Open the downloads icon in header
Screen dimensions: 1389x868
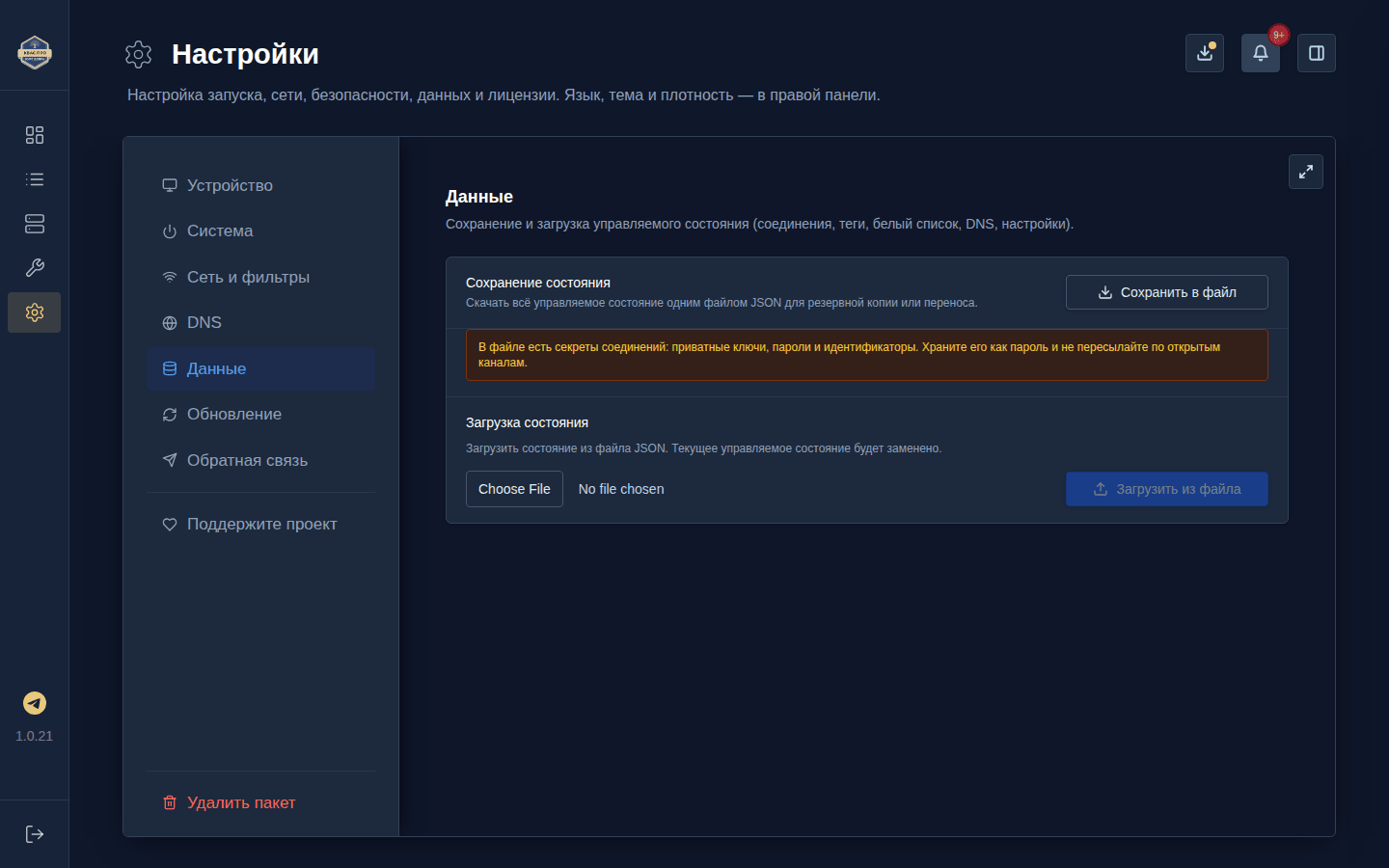[x=1205, y=53]
